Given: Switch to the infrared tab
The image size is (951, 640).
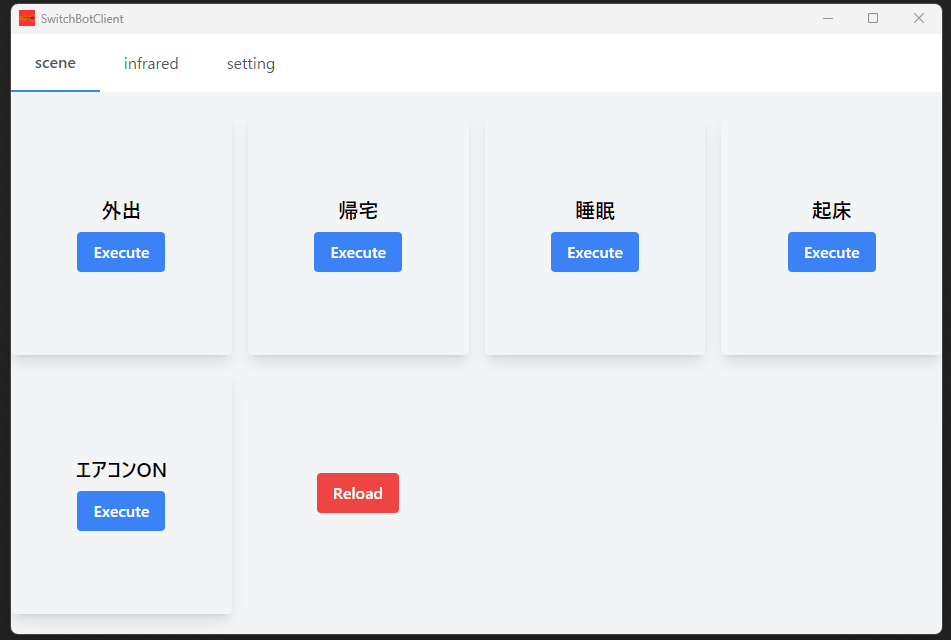Looking at the screenshot, I should click(x=150, y=63).
